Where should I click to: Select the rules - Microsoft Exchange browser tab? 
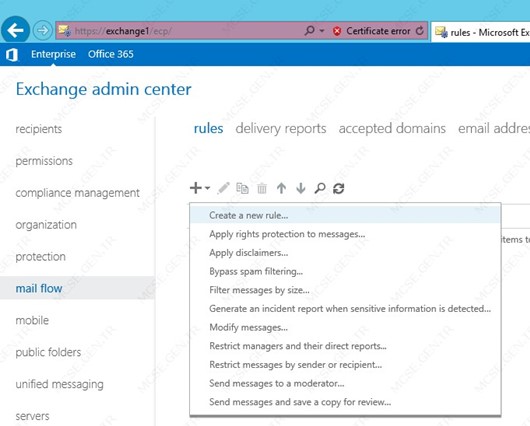coord(481,32)
